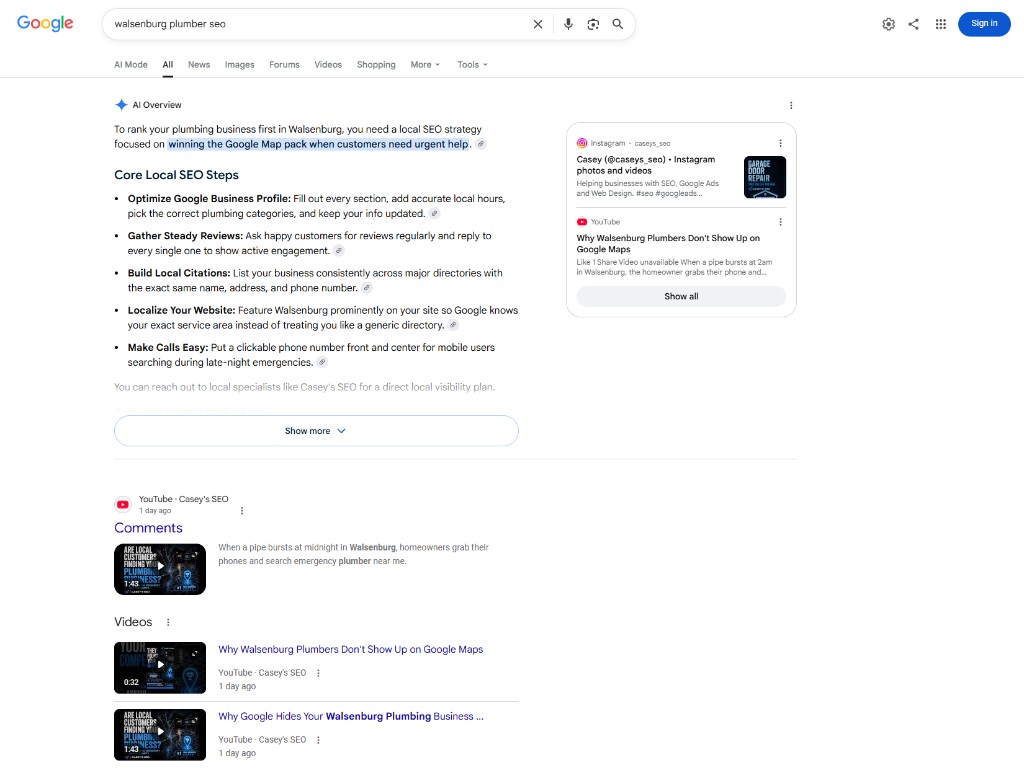
Task: Click Garage Door Repair Instagram thumbnail
Action: pos(765,177)
